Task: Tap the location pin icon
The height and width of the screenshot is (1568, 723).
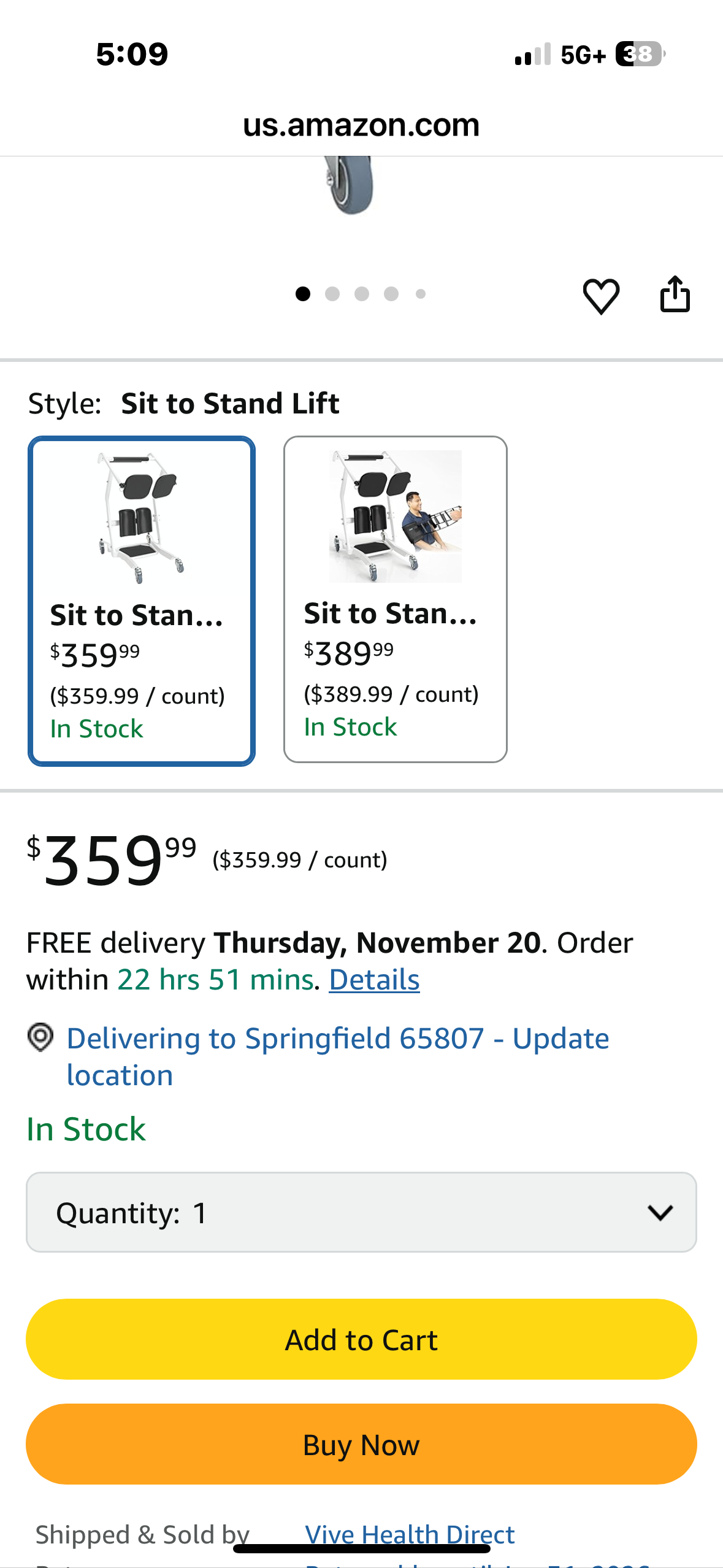Action: point(40,1038)
